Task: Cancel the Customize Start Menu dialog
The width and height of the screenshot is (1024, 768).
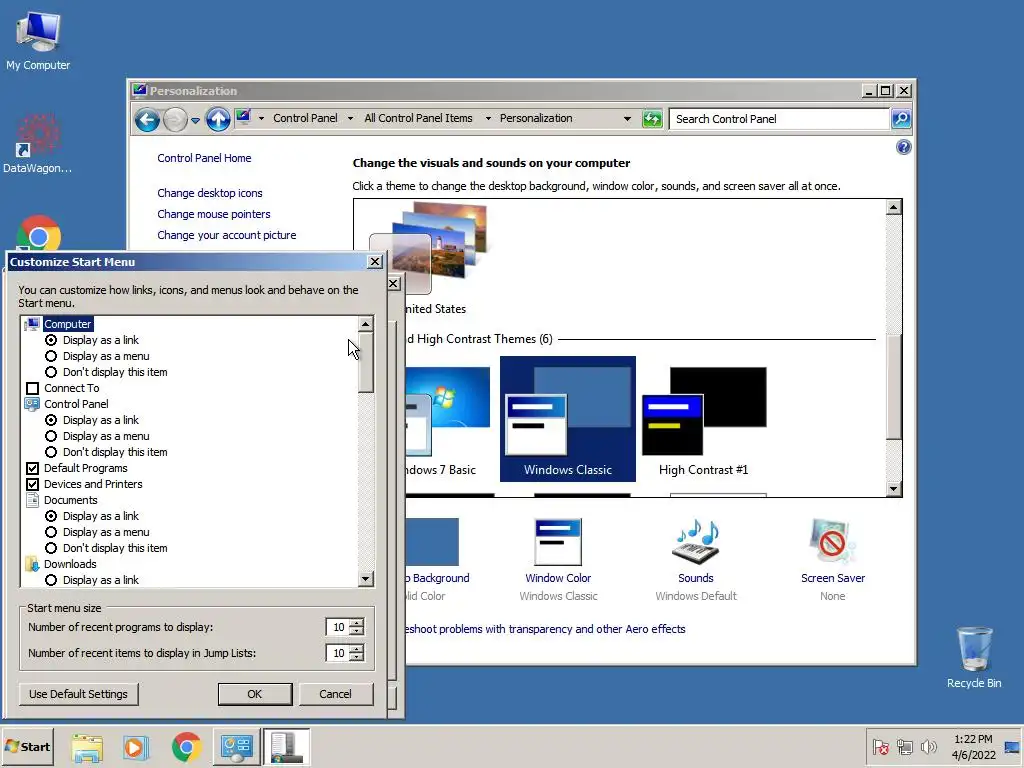Action: [335, 694]
